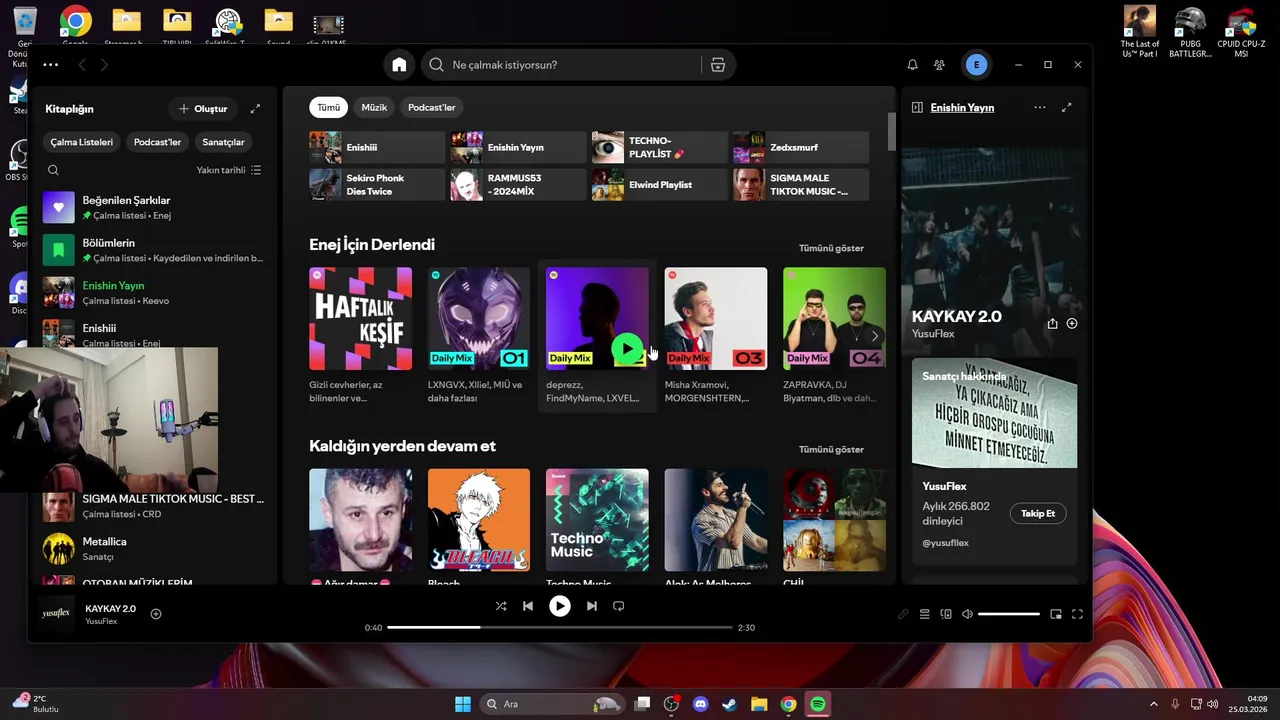
Task: Play the Daily Mix 2 green play button
Action: point(627,349)
